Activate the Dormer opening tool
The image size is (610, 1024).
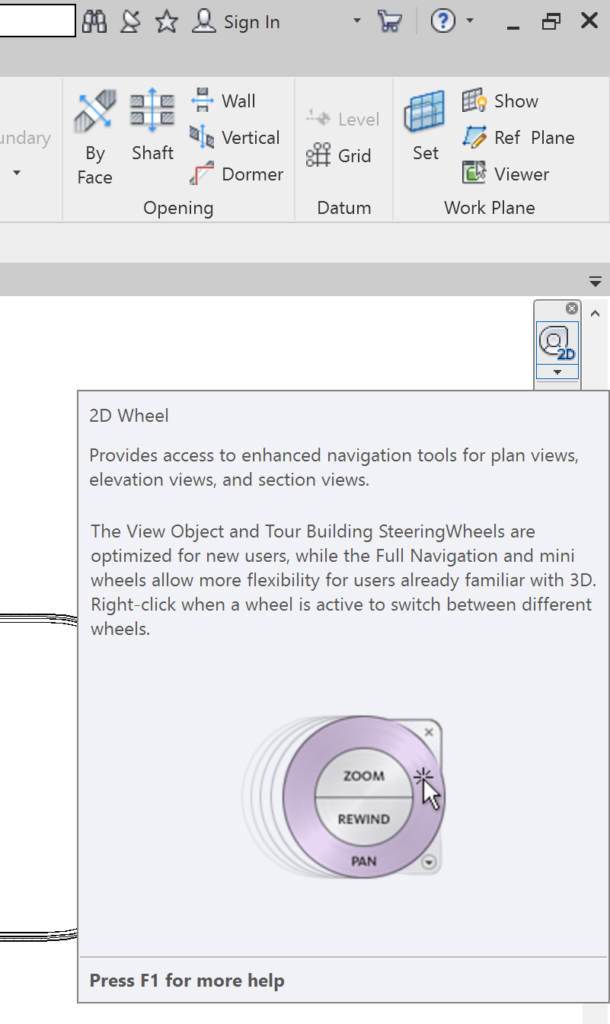[237, 174]
